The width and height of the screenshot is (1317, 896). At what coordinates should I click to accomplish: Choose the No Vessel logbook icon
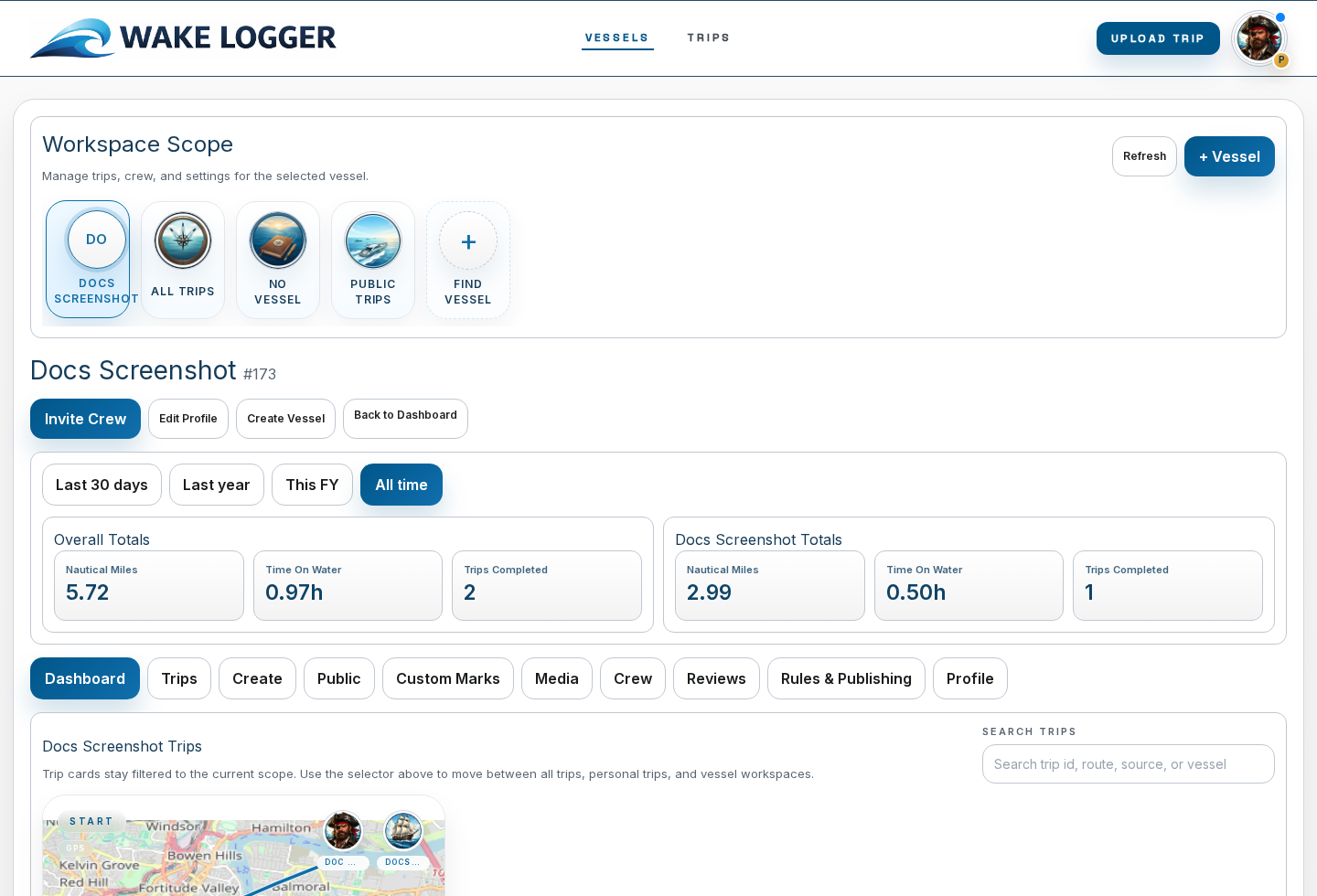point(278,240)
